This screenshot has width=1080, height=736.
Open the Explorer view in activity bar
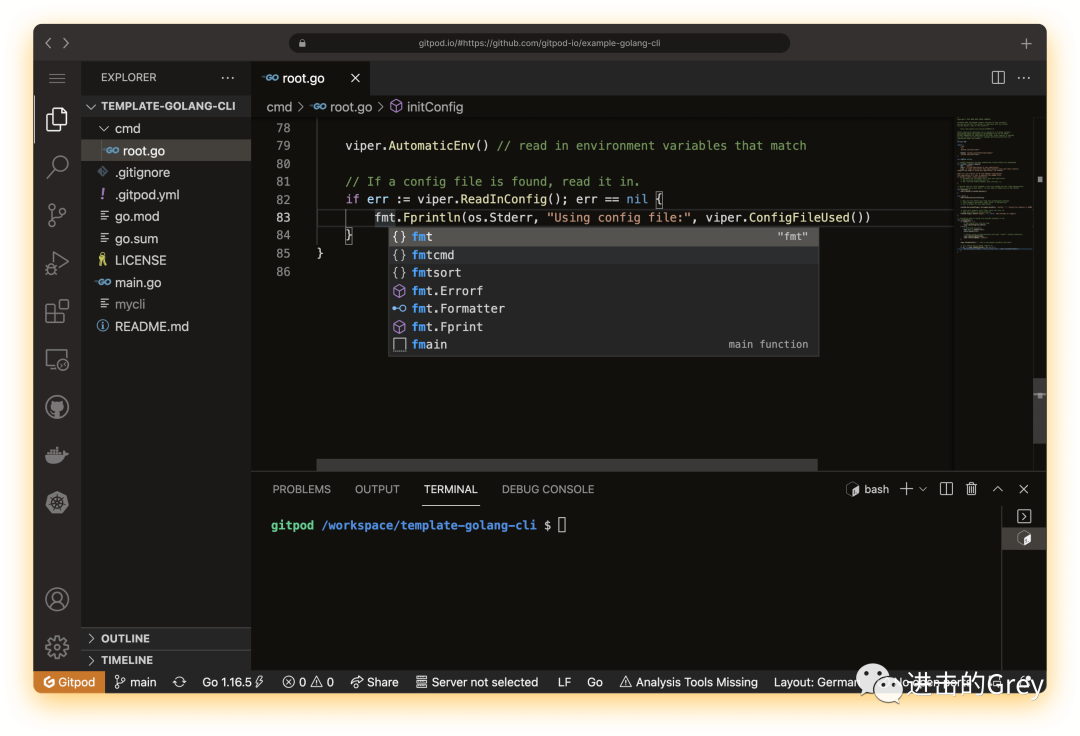tap(57, 120)
